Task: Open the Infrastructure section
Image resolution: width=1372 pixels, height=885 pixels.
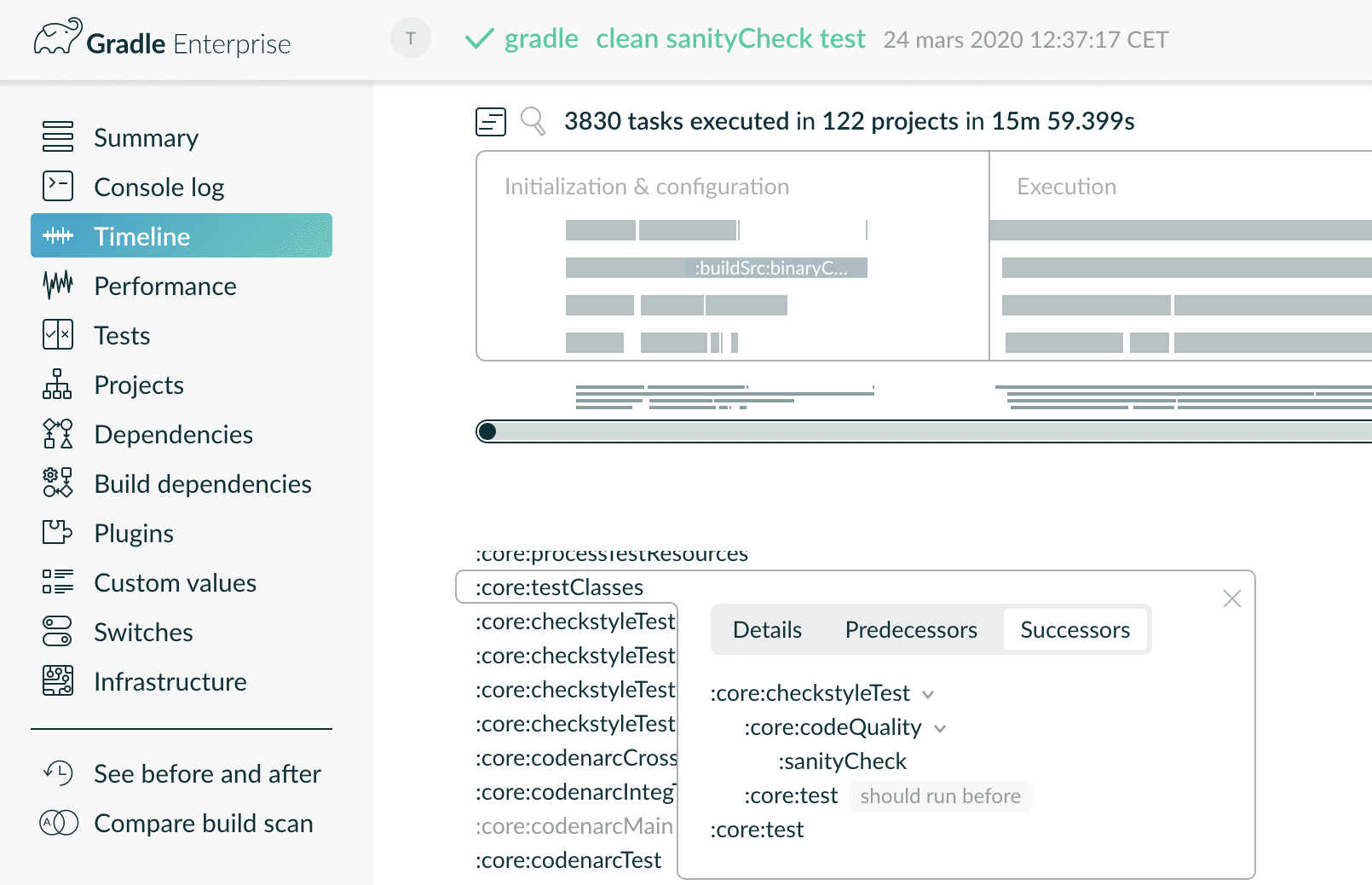Action: click(x=170, y=681)
